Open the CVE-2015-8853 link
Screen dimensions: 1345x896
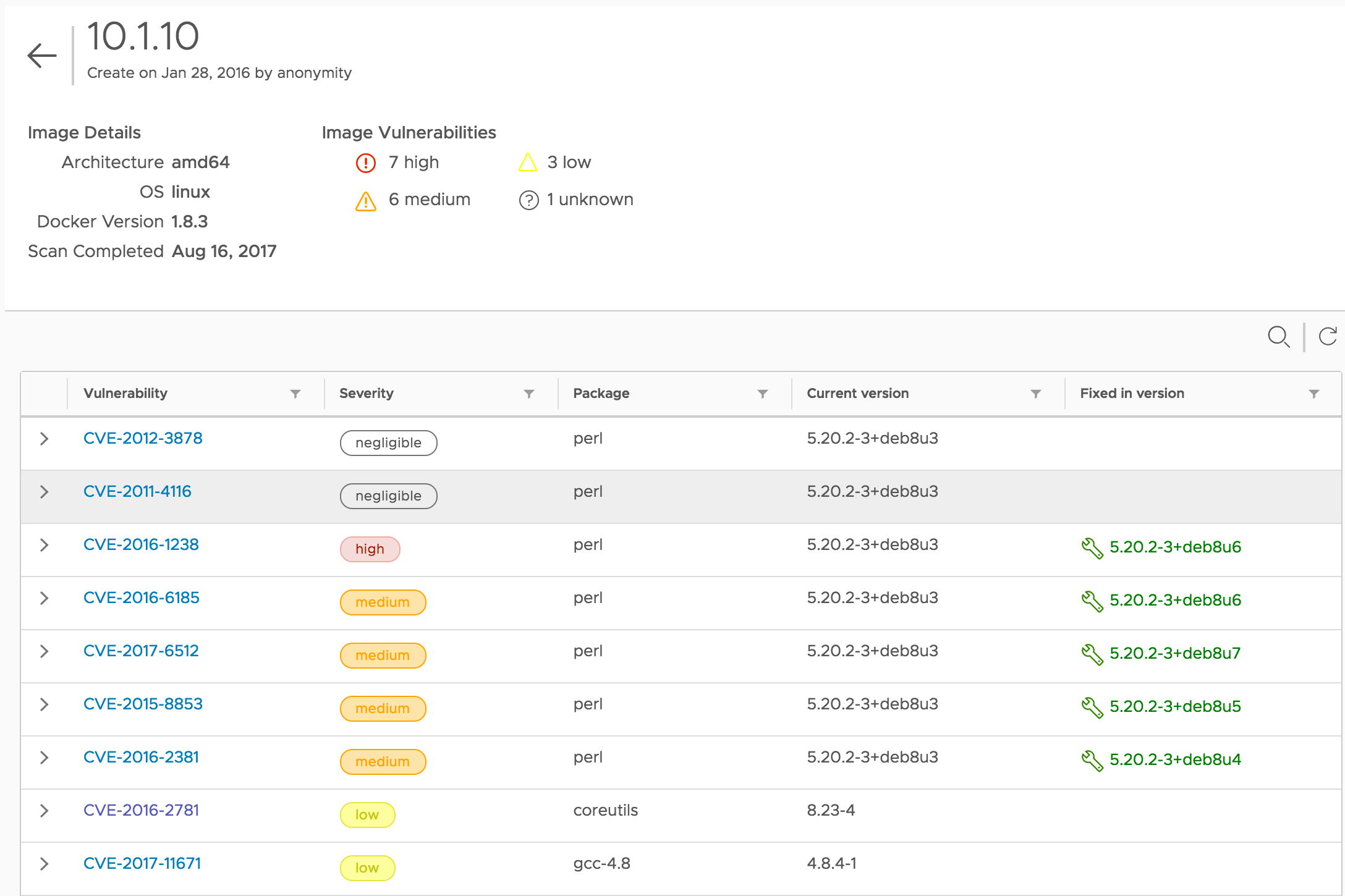pos(143,704)
